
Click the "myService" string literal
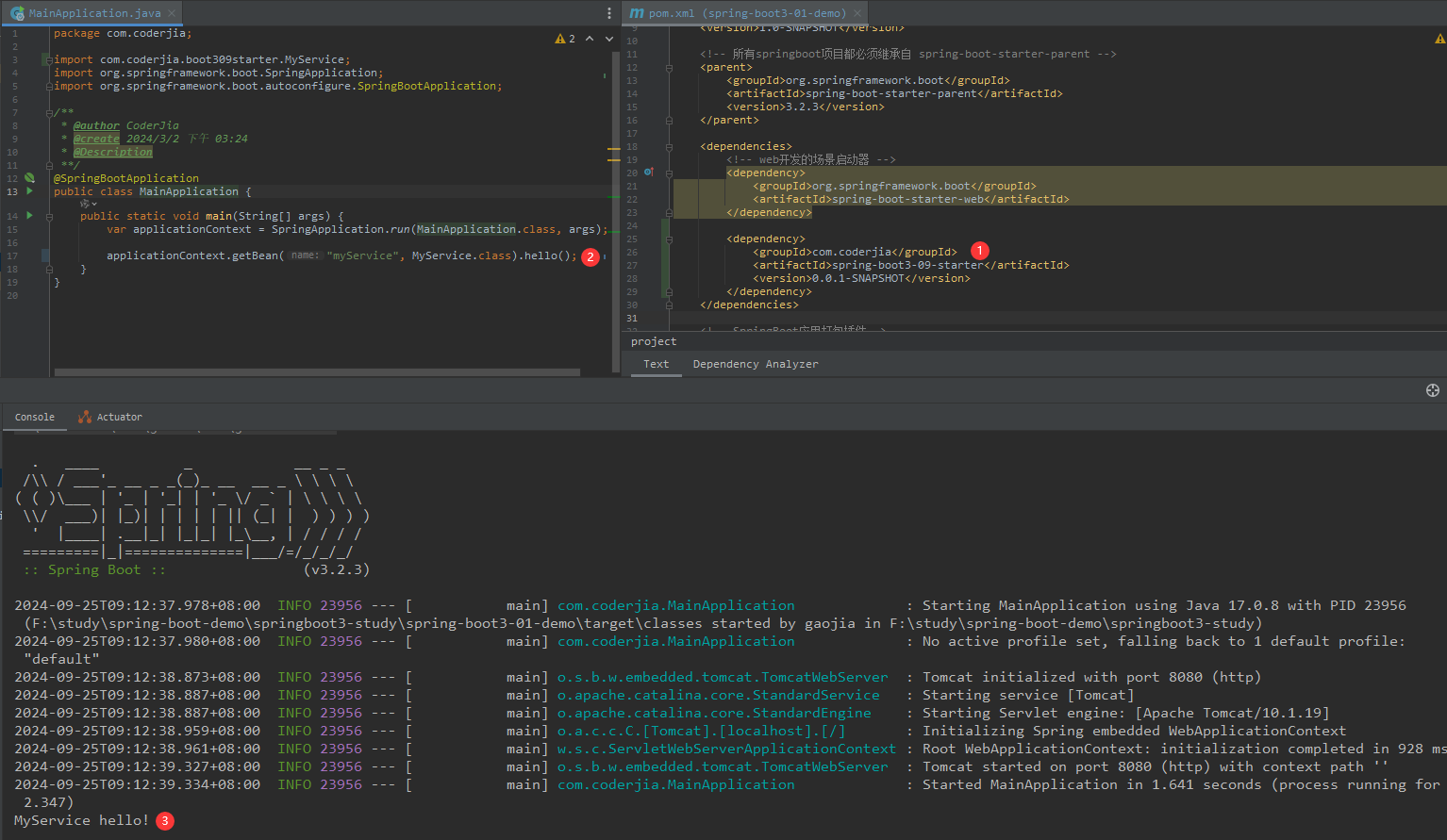point(362,255)
